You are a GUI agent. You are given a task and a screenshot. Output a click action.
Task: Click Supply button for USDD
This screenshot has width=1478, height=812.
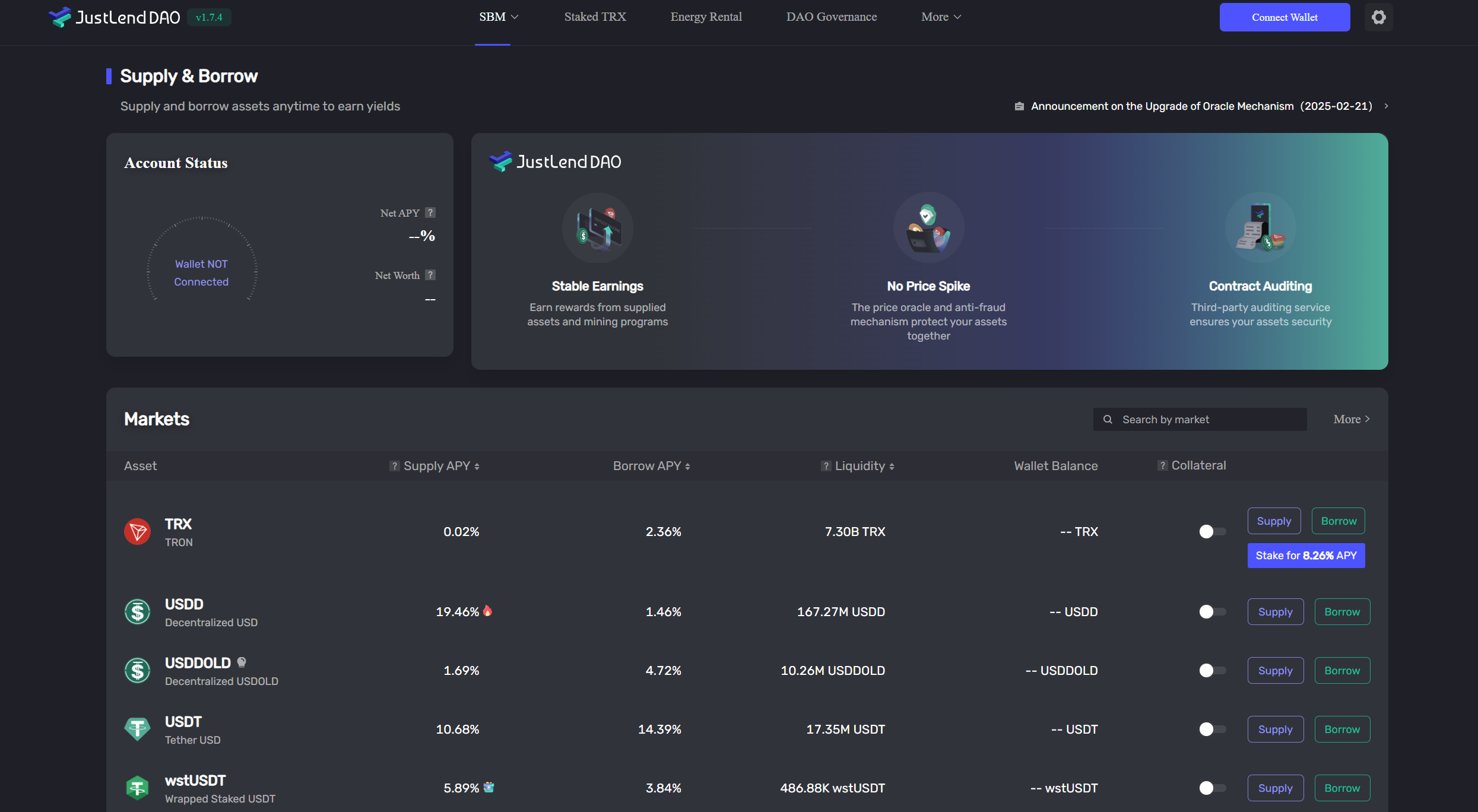pos(1275,611)
